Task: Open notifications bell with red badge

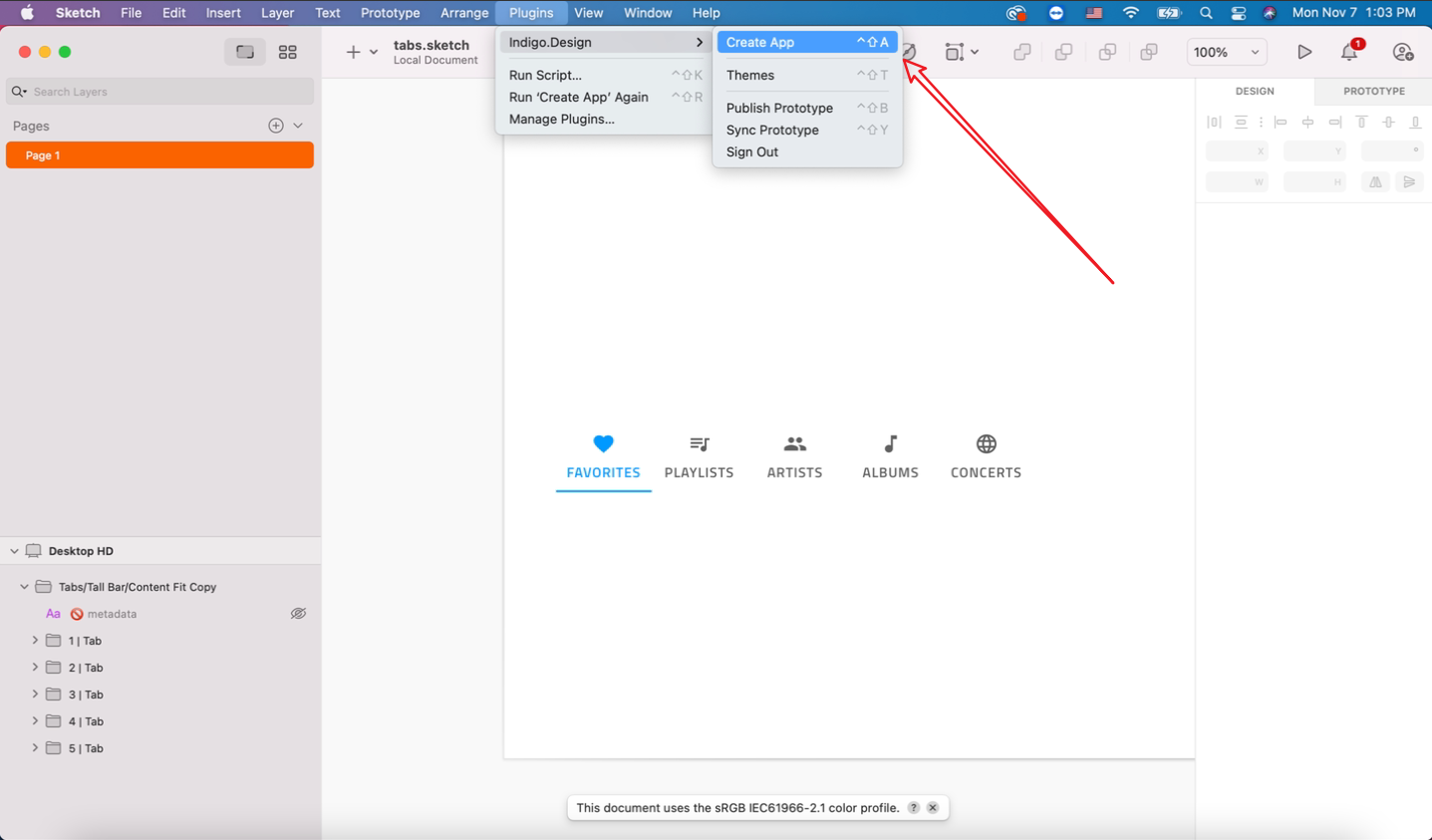Action: point(1350,52)
